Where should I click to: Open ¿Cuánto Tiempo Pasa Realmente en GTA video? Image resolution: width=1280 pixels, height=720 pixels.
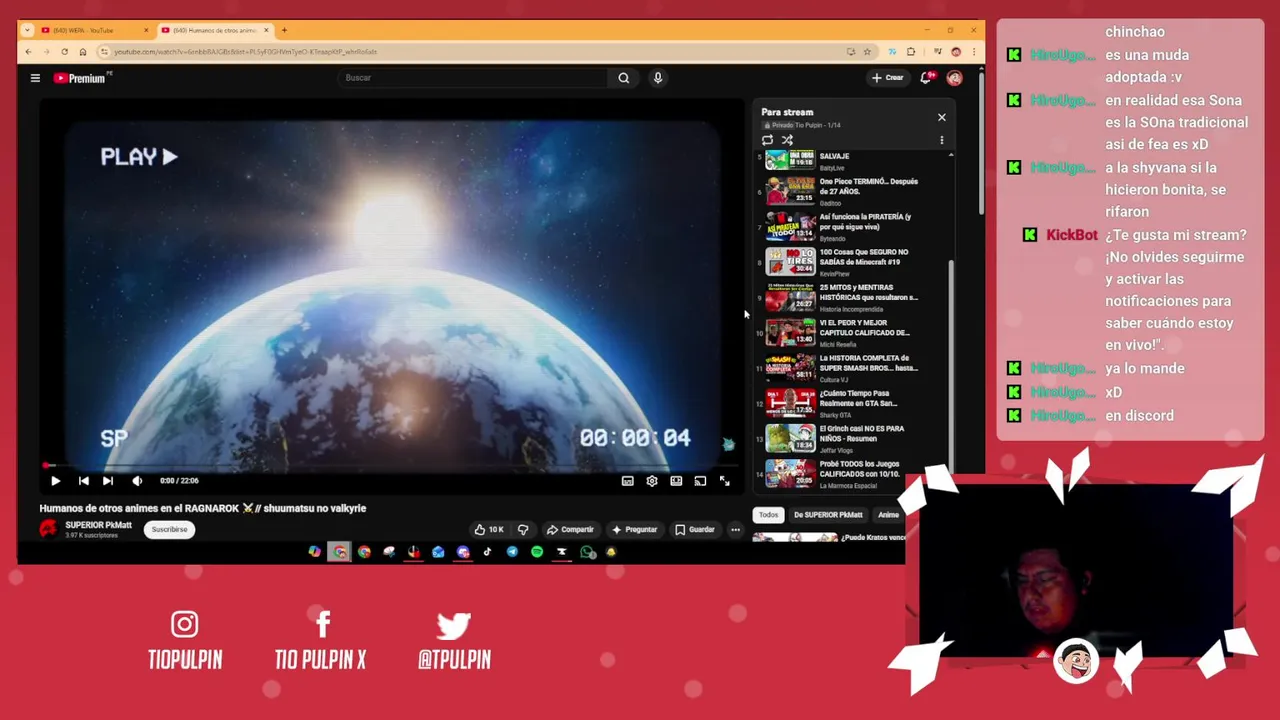(849, 403)
